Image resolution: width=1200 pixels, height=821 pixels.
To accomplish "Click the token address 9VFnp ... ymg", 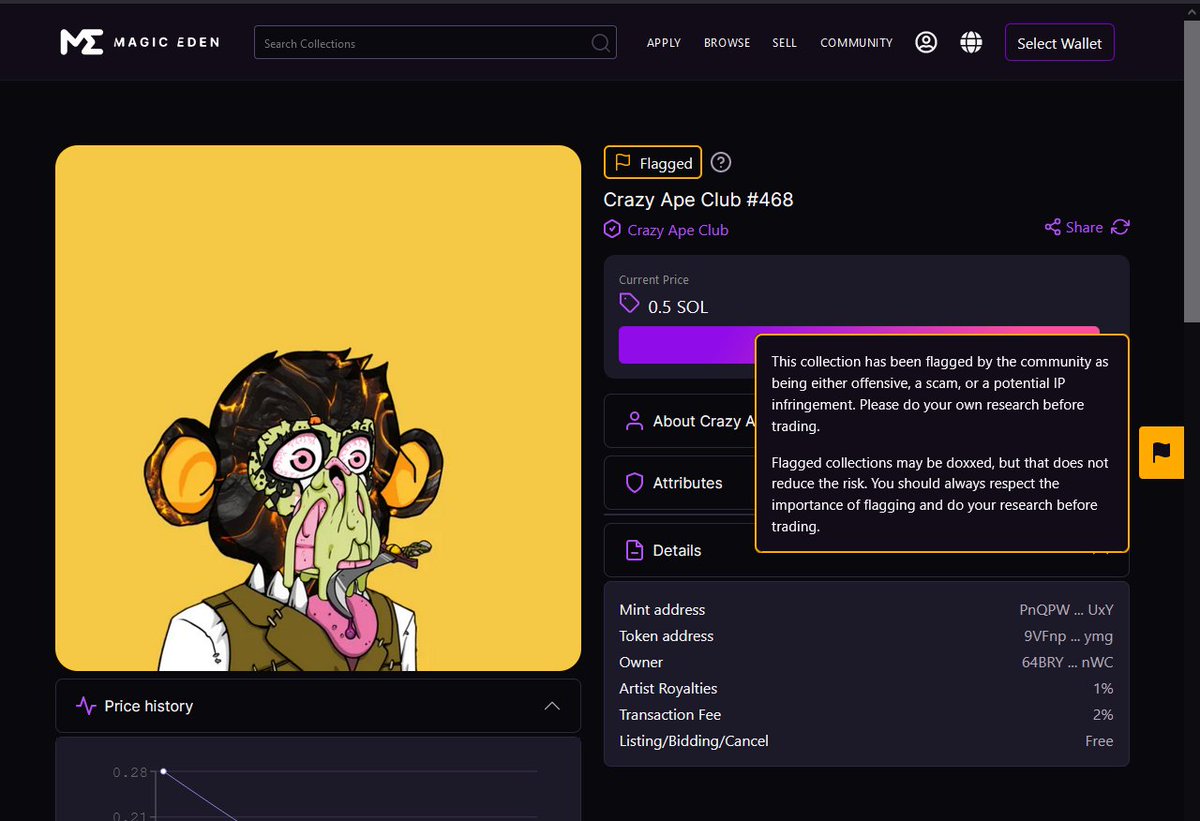I will pyautogui.click(x=1068, y=636).
